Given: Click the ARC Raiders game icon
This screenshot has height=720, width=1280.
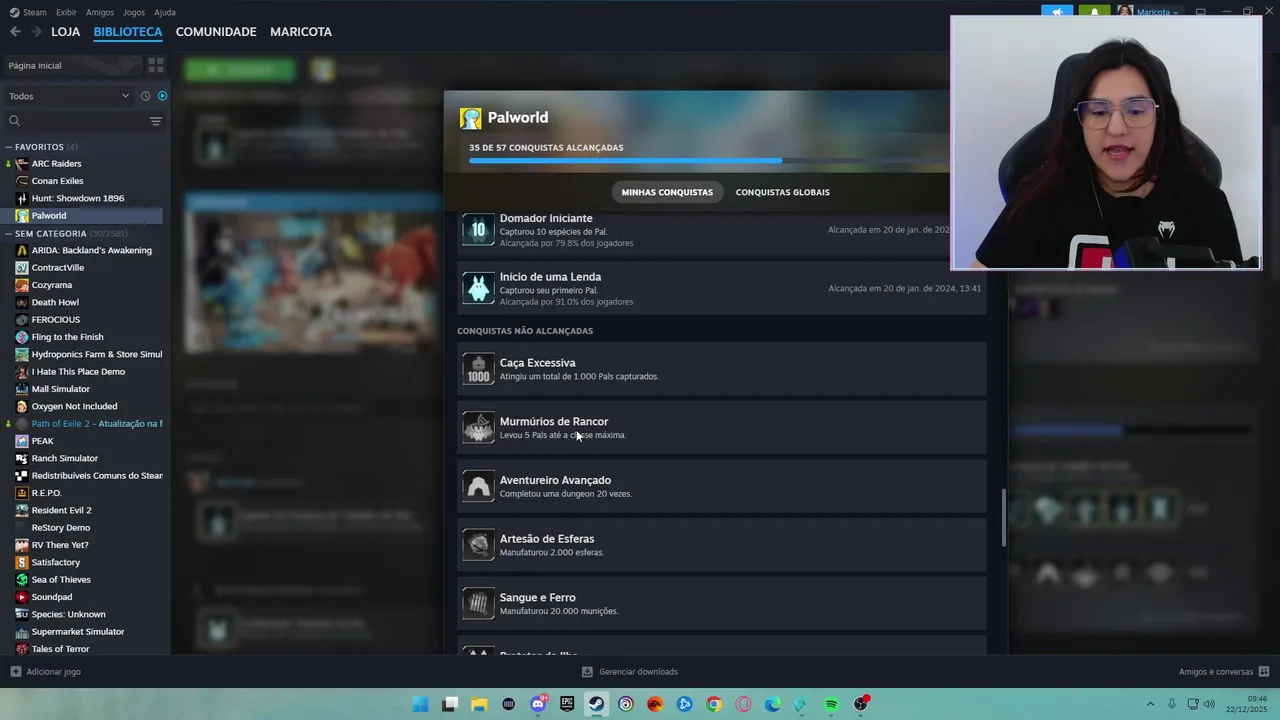Looking at the screenshot, I should tap(22, 164).
